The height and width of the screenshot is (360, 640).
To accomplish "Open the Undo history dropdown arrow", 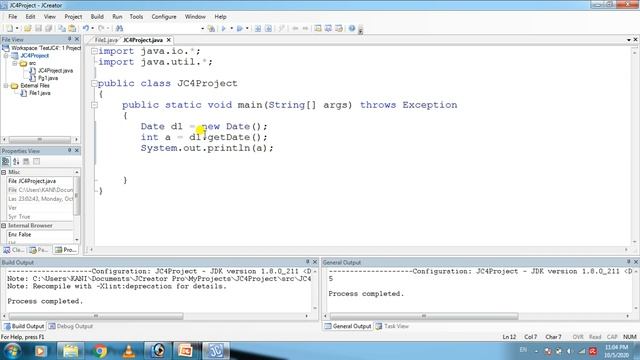I will pos(93,28).
